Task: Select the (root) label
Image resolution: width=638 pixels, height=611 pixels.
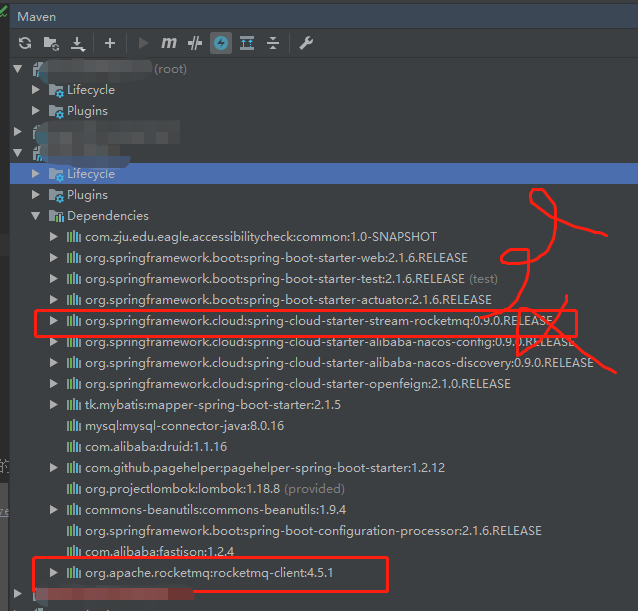Action: coord(170,69)
